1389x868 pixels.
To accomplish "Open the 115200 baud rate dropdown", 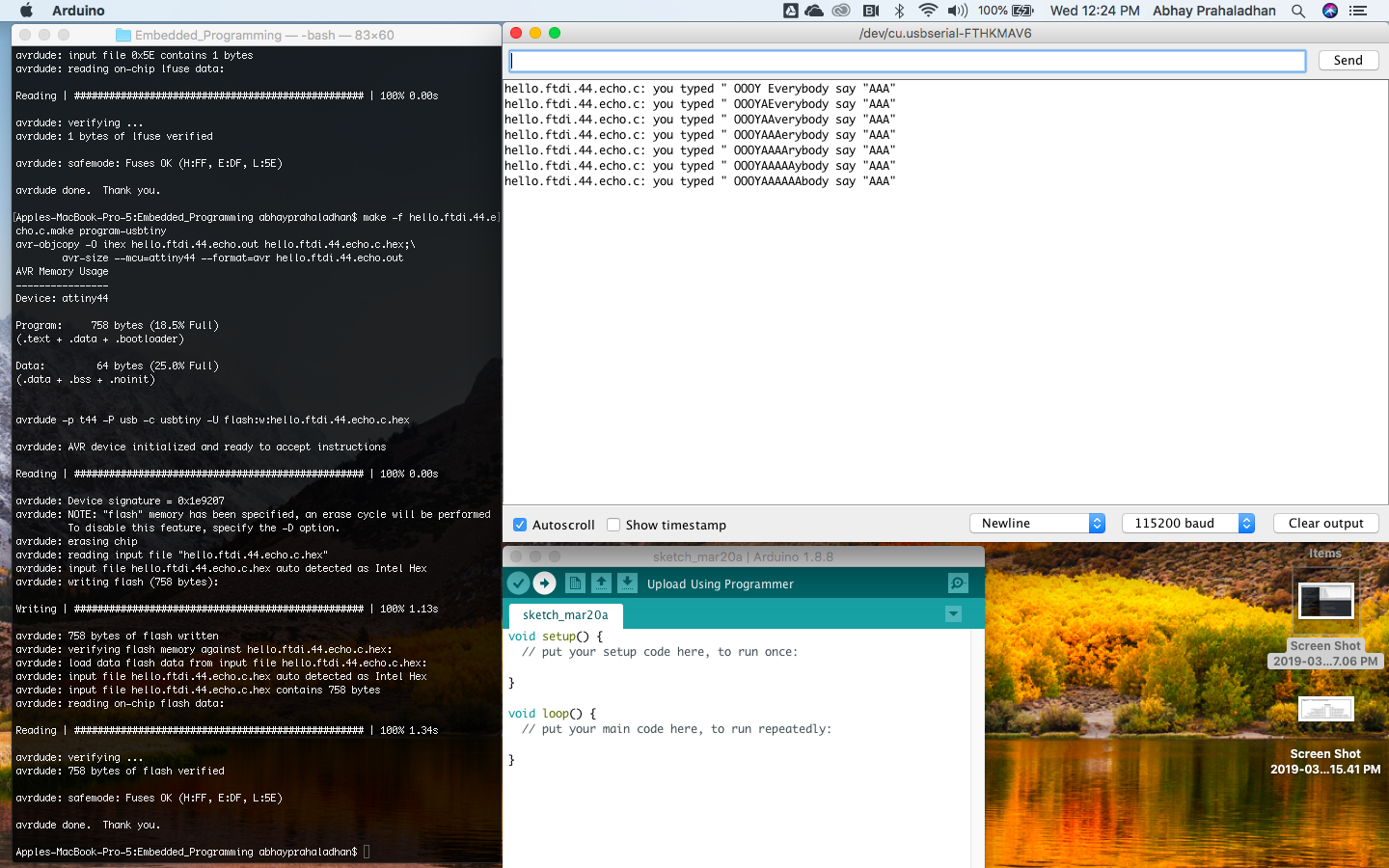I will [x=1188, y=523].
